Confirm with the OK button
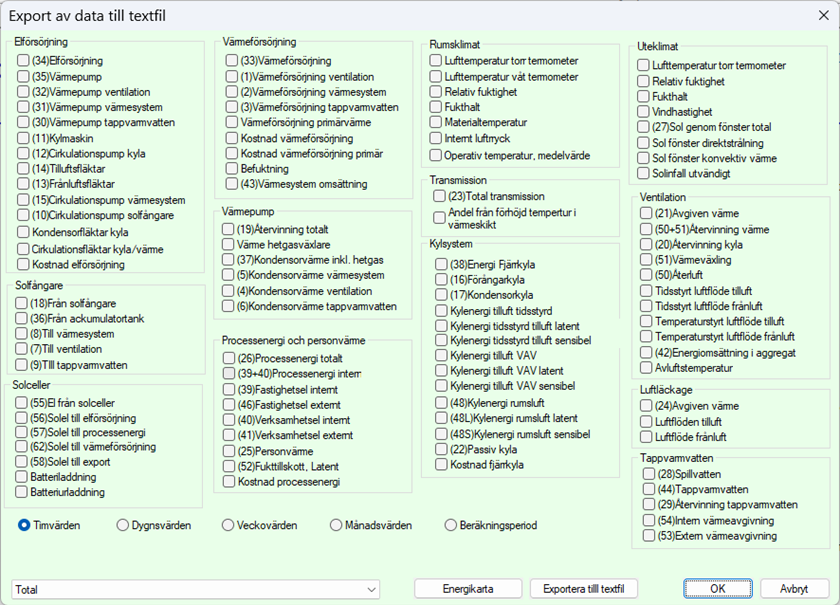 717,589
